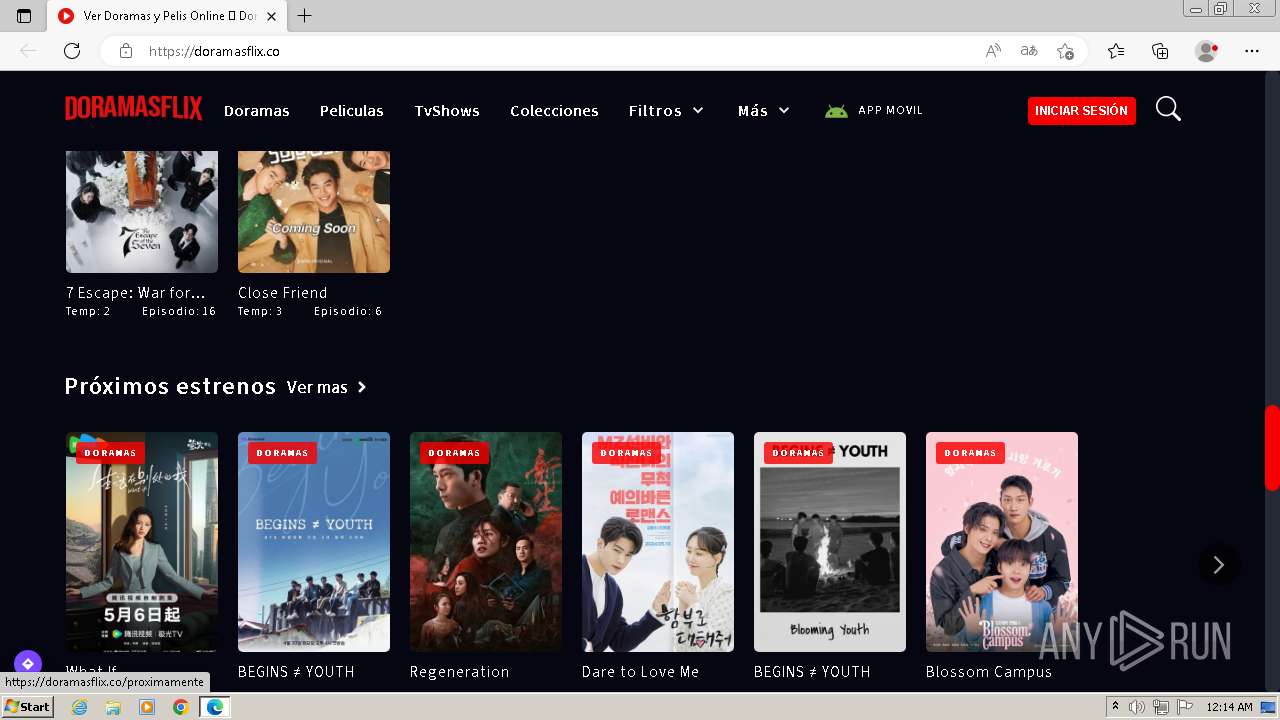Click the Dare to Love Me title
Viewport: 1280px width, 720px height.
tap(641, 672)
